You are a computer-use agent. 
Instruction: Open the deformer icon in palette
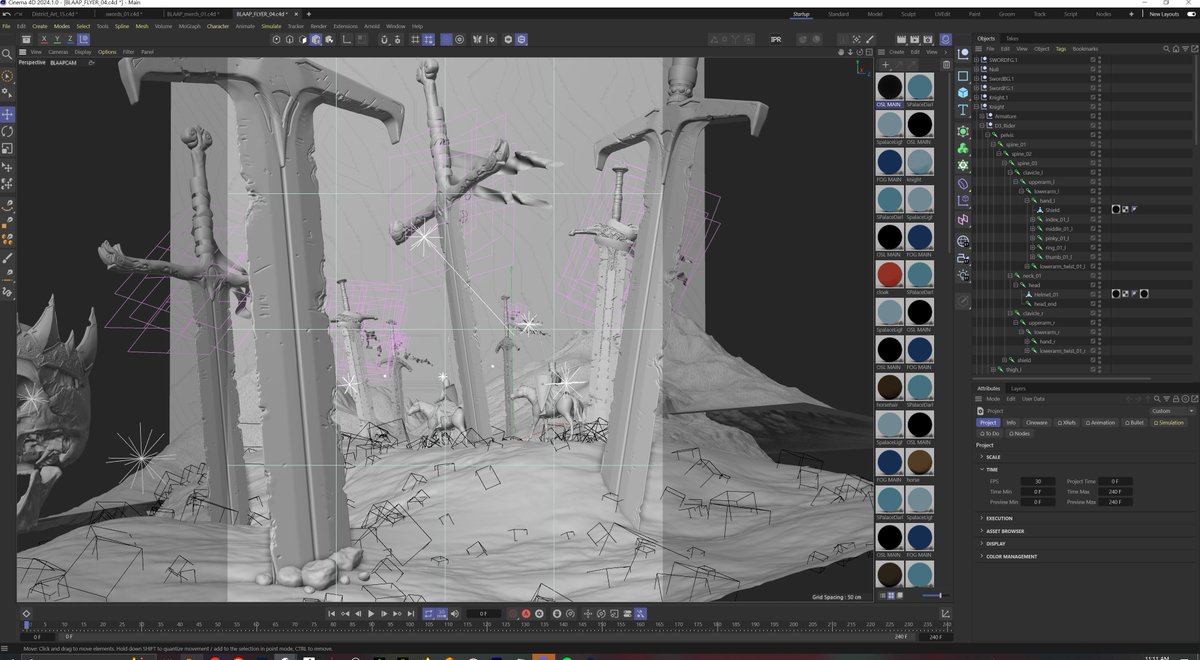(963, 185)
